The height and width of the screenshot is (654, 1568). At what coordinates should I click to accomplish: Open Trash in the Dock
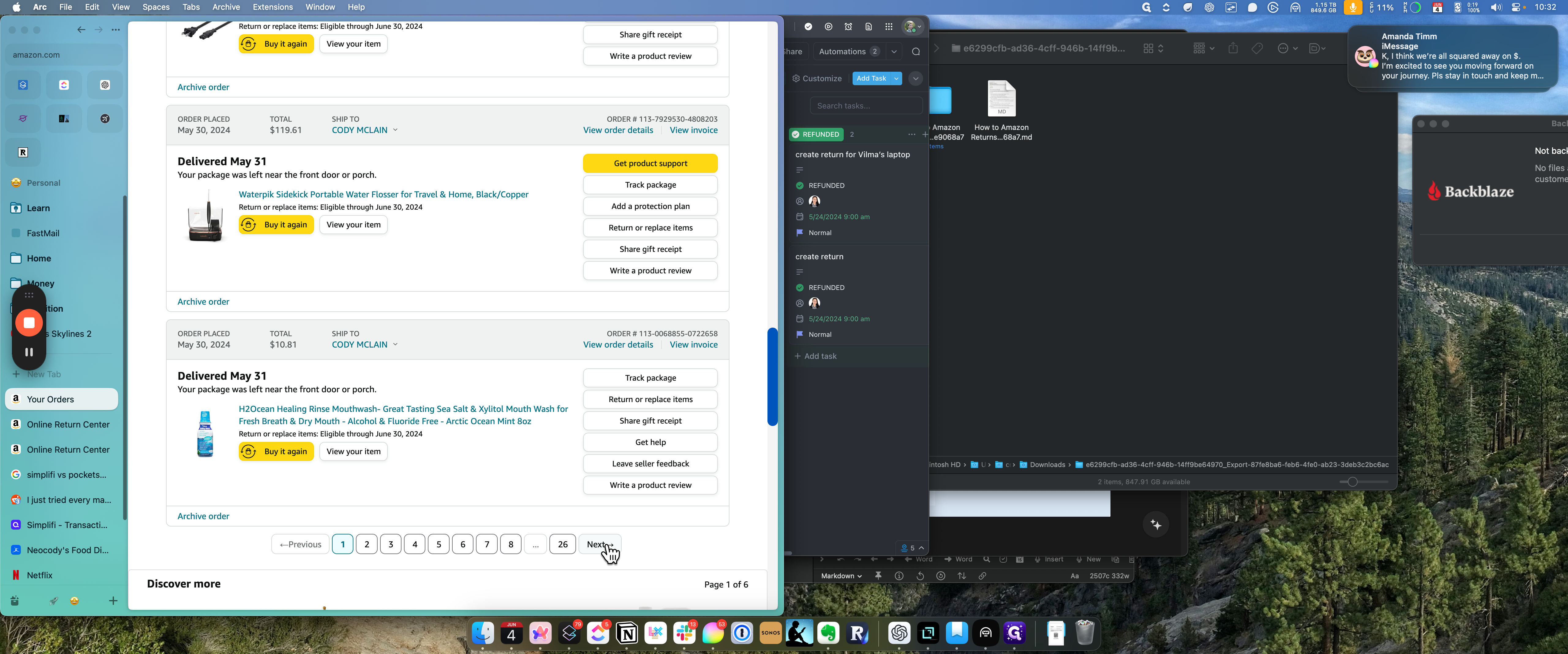[x=1085, y=633]
